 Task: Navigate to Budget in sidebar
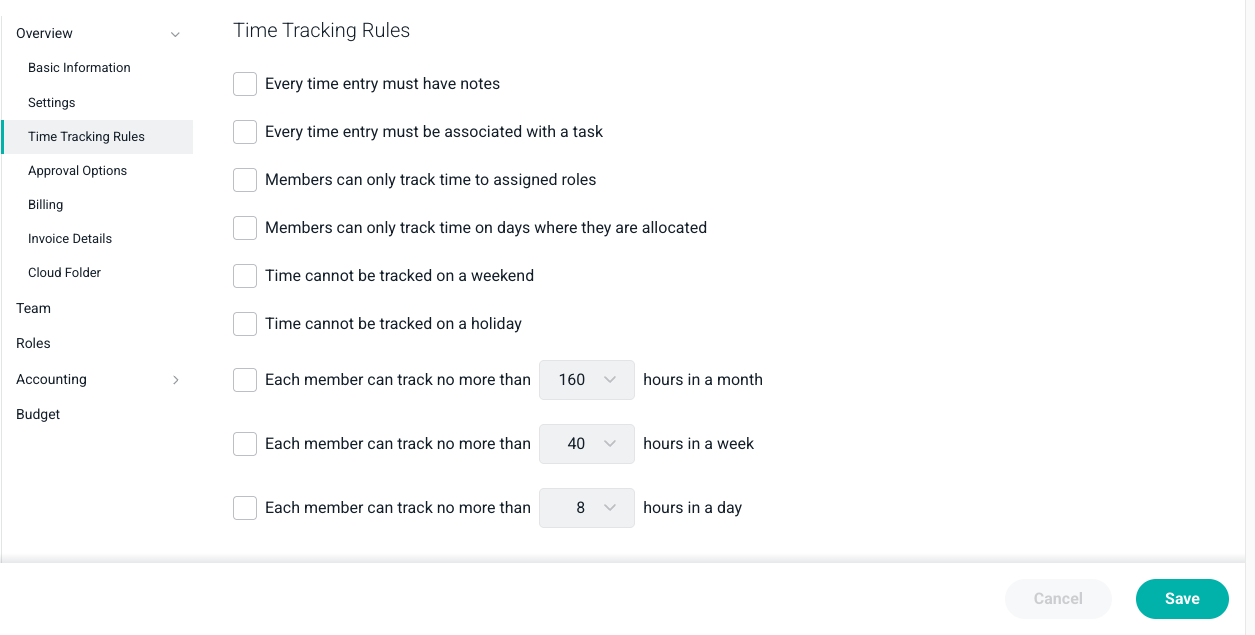point(38,415)
